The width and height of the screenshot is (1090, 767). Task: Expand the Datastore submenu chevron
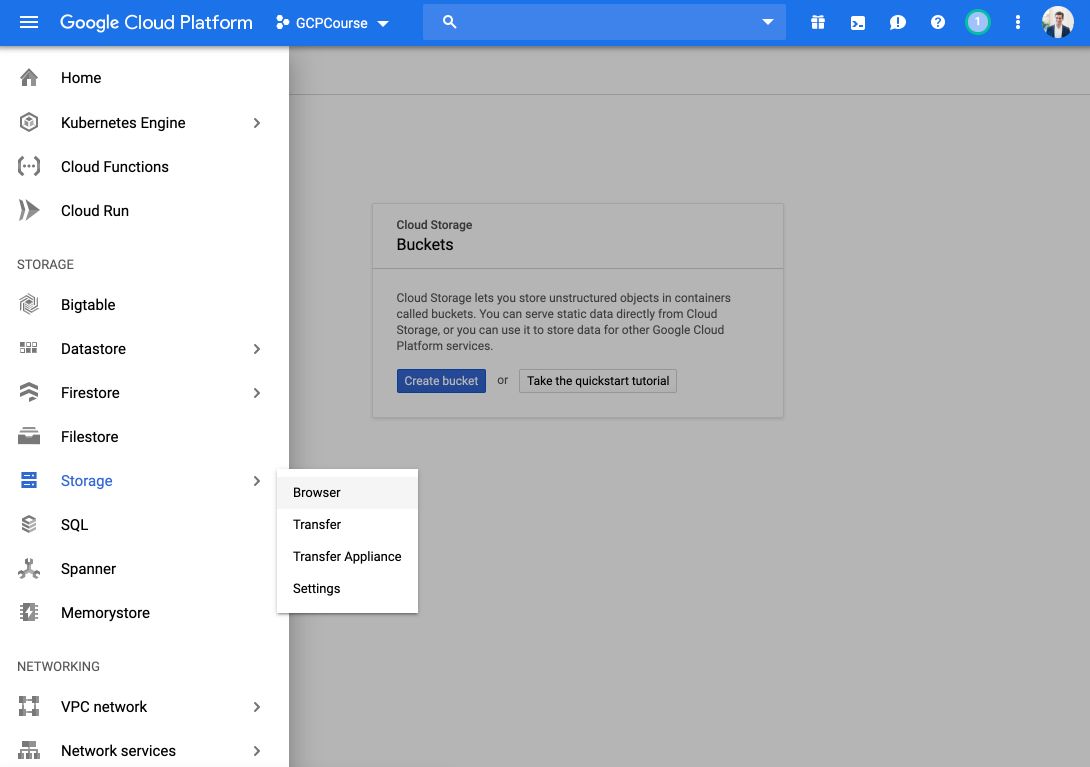(257, 349)
